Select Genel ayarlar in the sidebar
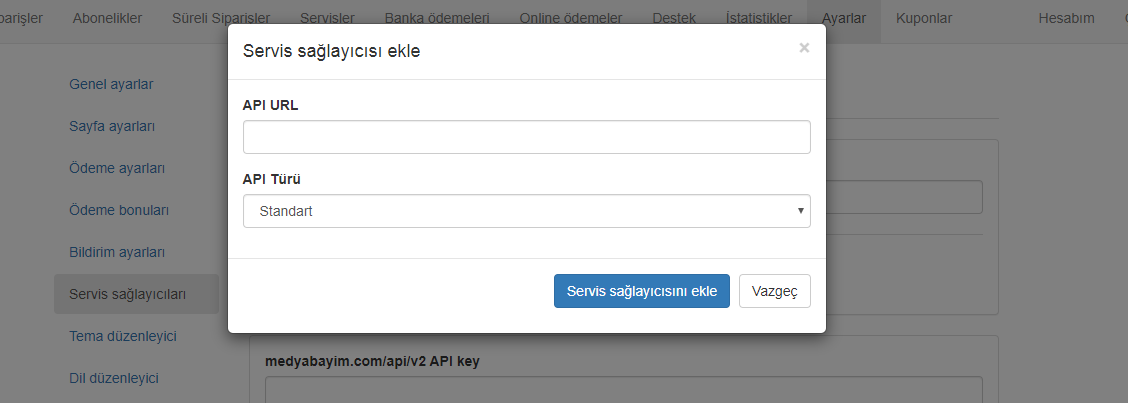 click(111, 84)
